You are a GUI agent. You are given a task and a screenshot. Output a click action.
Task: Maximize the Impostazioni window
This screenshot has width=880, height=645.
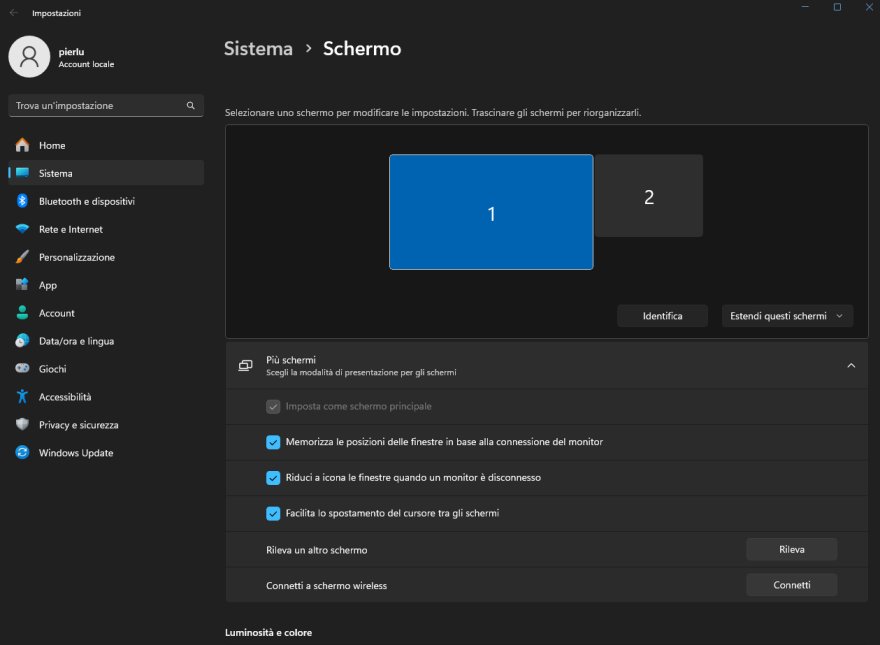[837, 7]
